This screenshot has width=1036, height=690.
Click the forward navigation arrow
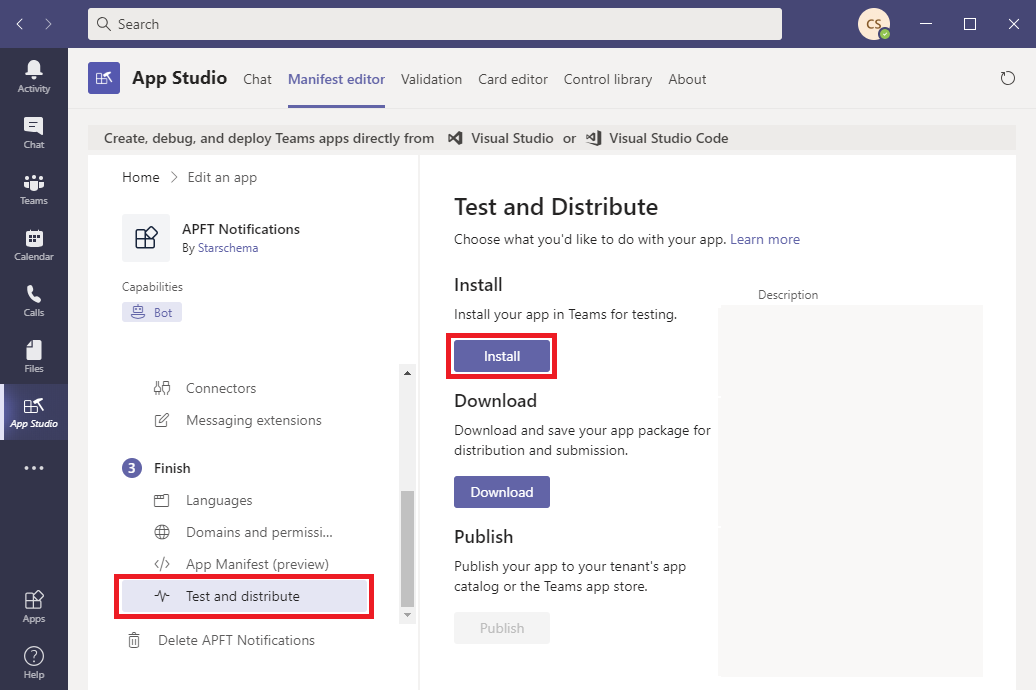(48, 24)
